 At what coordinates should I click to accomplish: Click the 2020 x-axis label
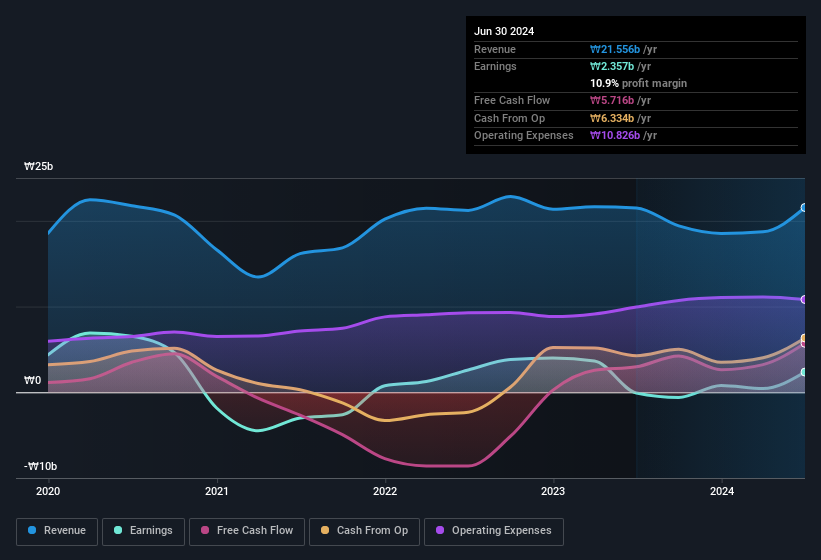click(48, 491)
